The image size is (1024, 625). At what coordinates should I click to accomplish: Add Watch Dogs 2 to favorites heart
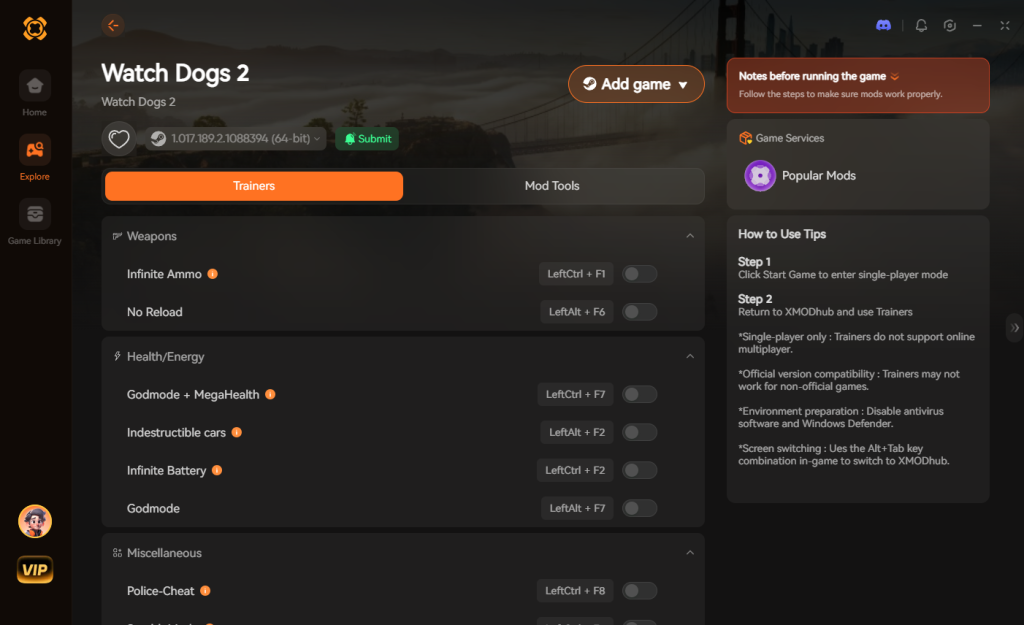[119, 138]
